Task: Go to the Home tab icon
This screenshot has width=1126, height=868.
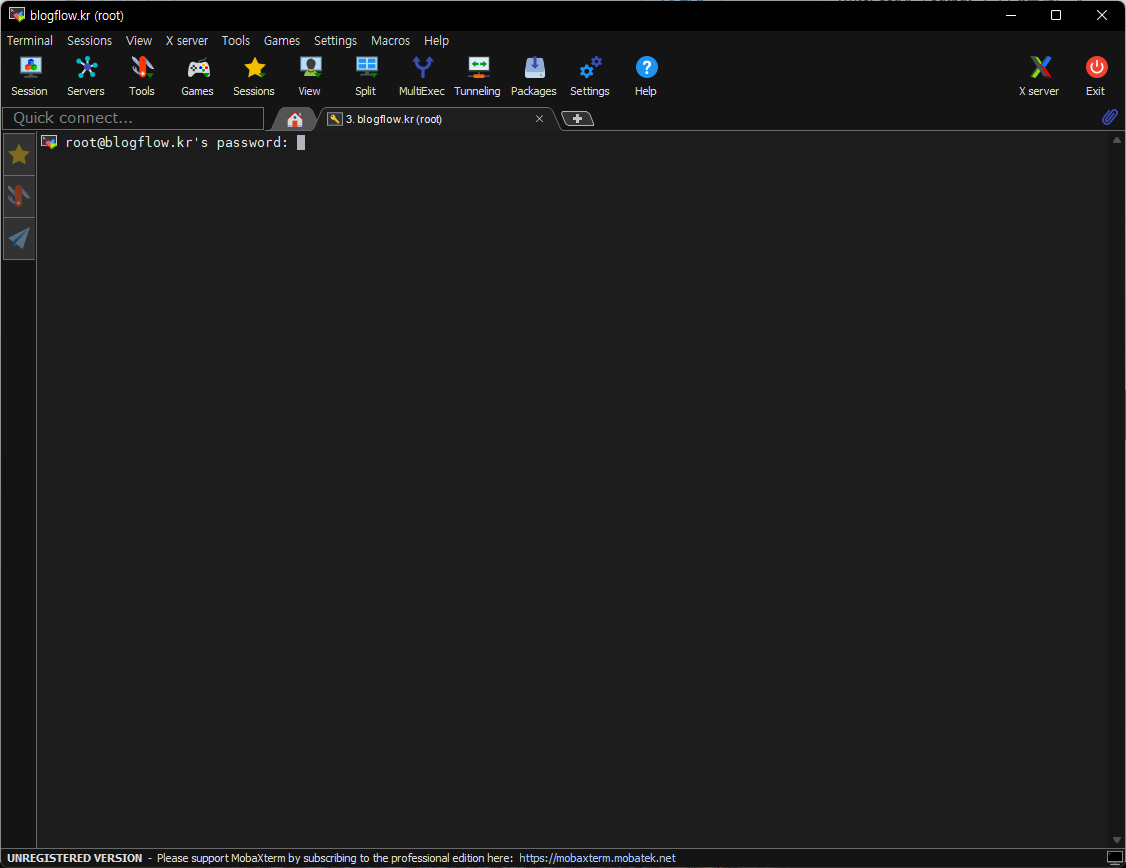Action: (294, 119)
